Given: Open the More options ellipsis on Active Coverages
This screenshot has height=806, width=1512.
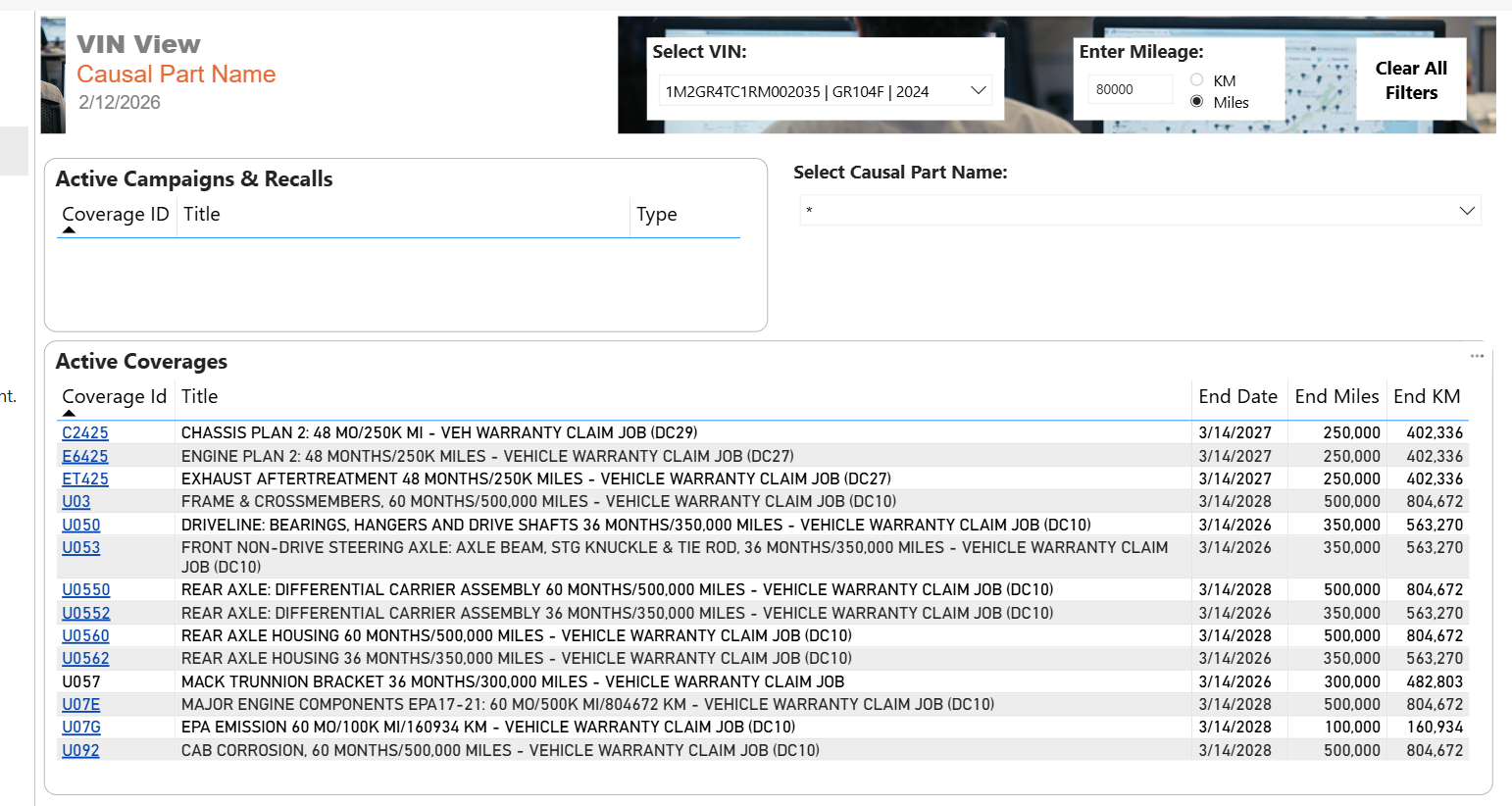Looking at the screenshot, I should (1476, 356).
